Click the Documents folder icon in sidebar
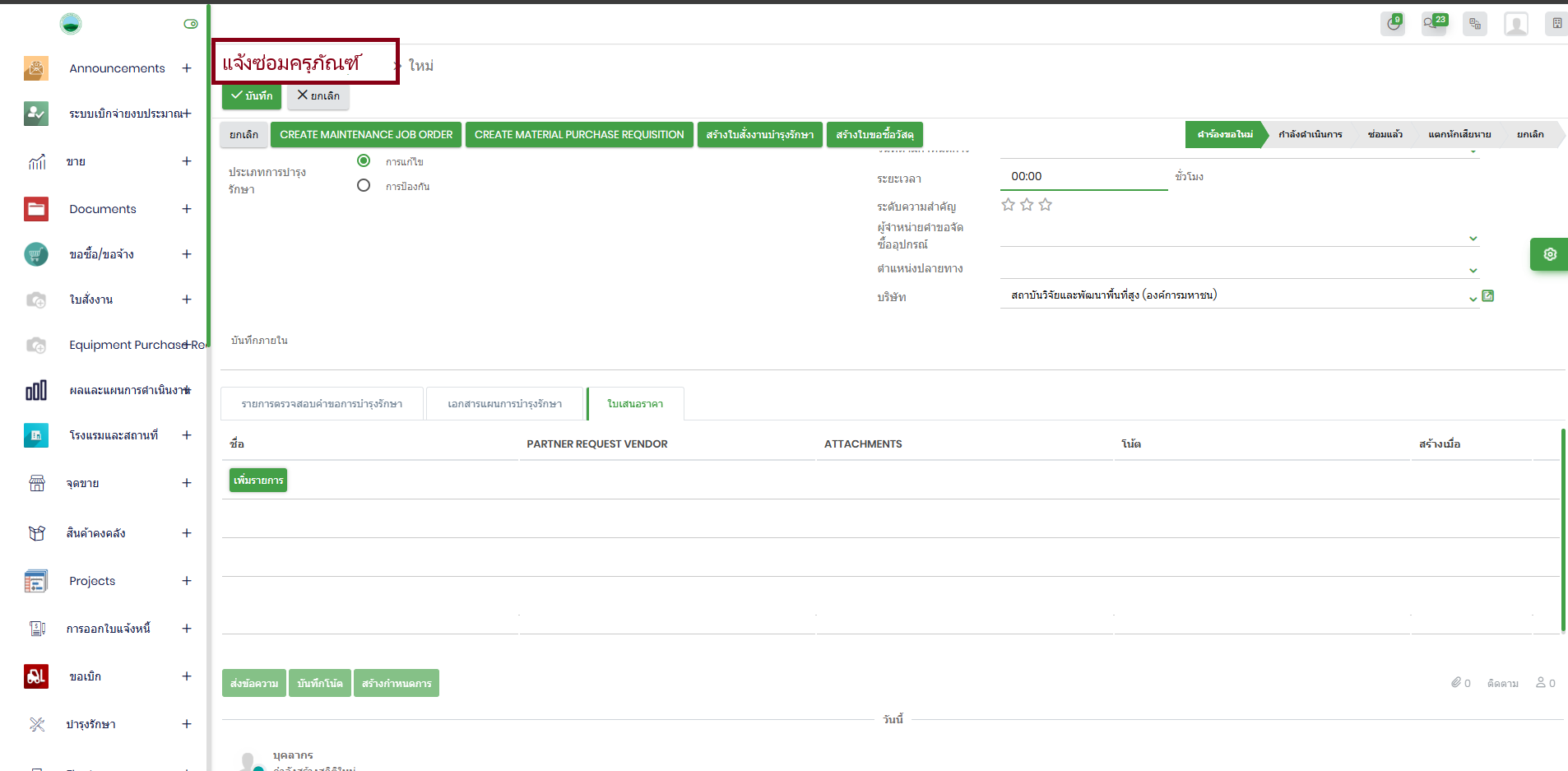 (x=36, y=209)
